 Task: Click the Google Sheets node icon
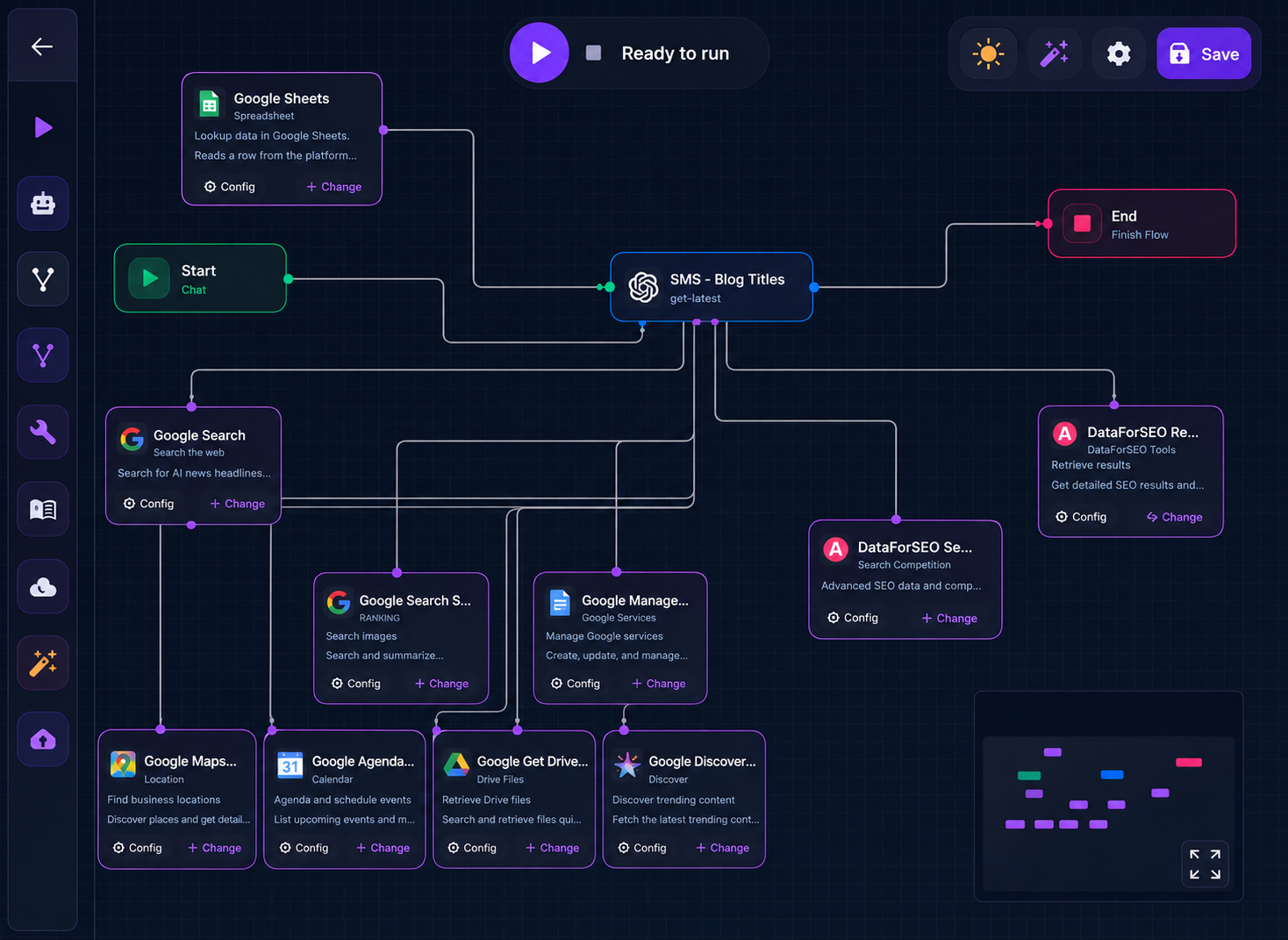coord(209,104)
